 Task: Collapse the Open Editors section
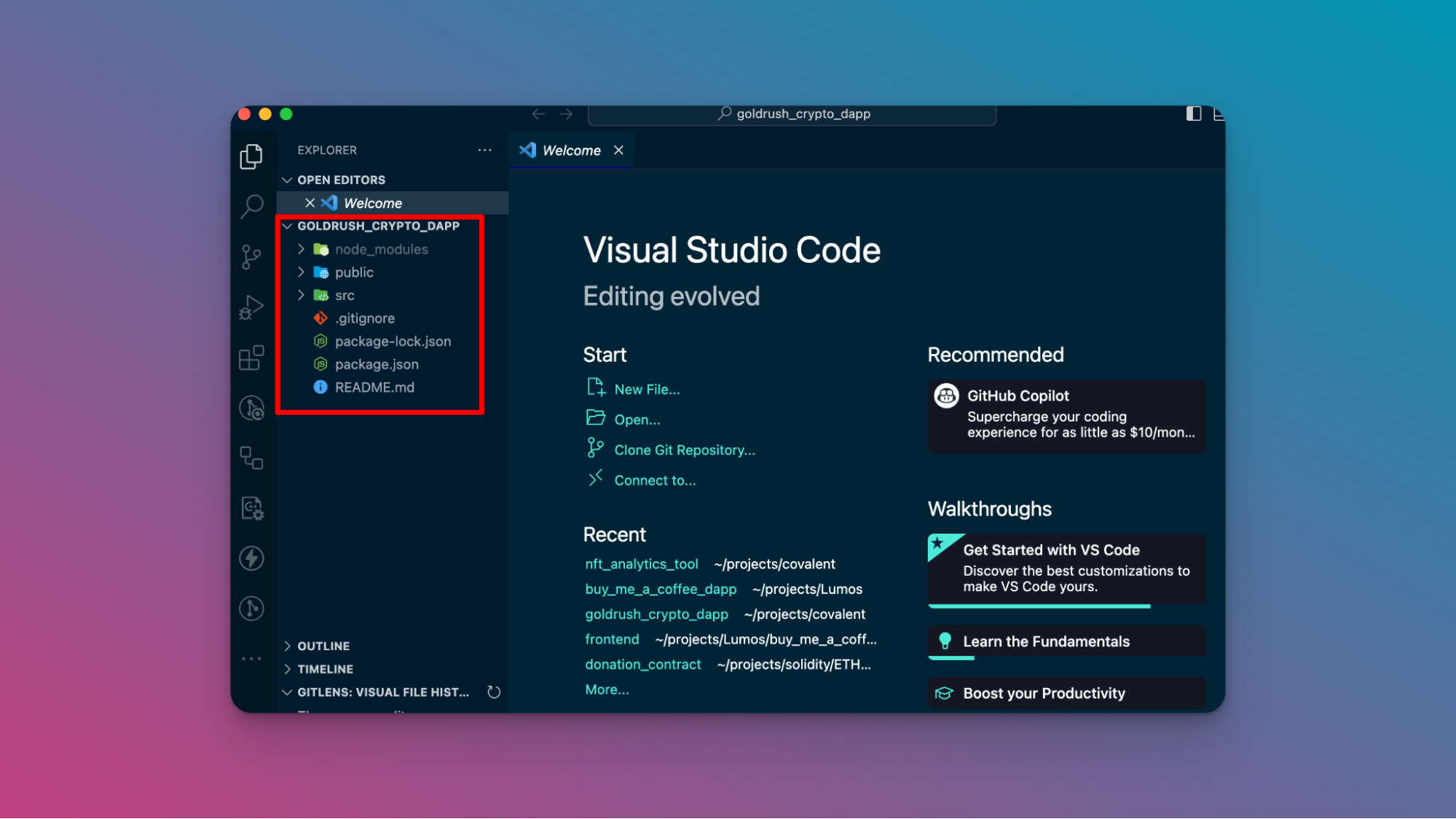click(287, 180)
